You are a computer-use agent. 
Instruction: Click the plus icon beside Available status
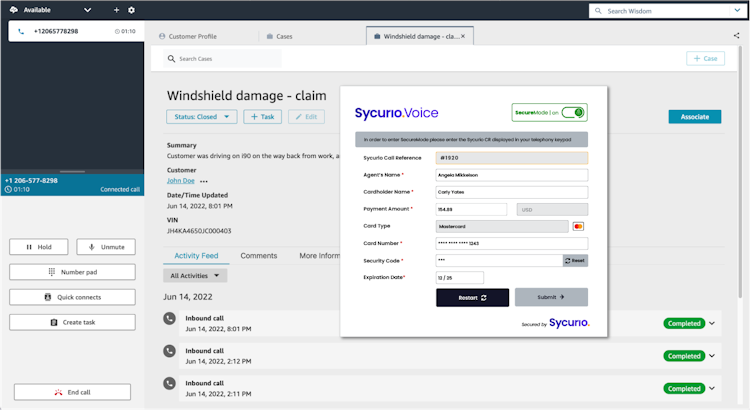coord(116,10)
